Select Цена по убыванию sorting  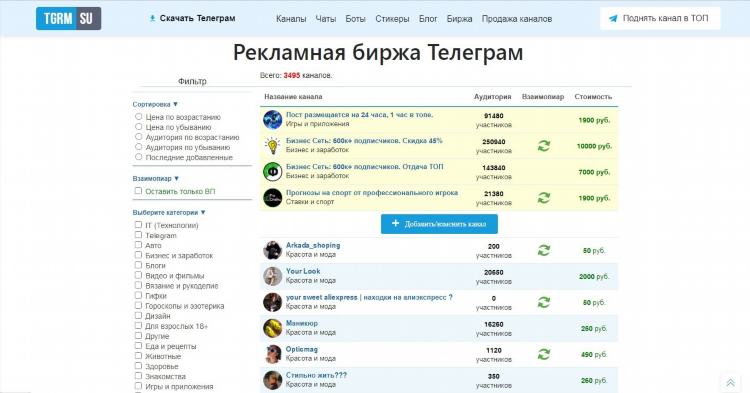pos(138,127)
